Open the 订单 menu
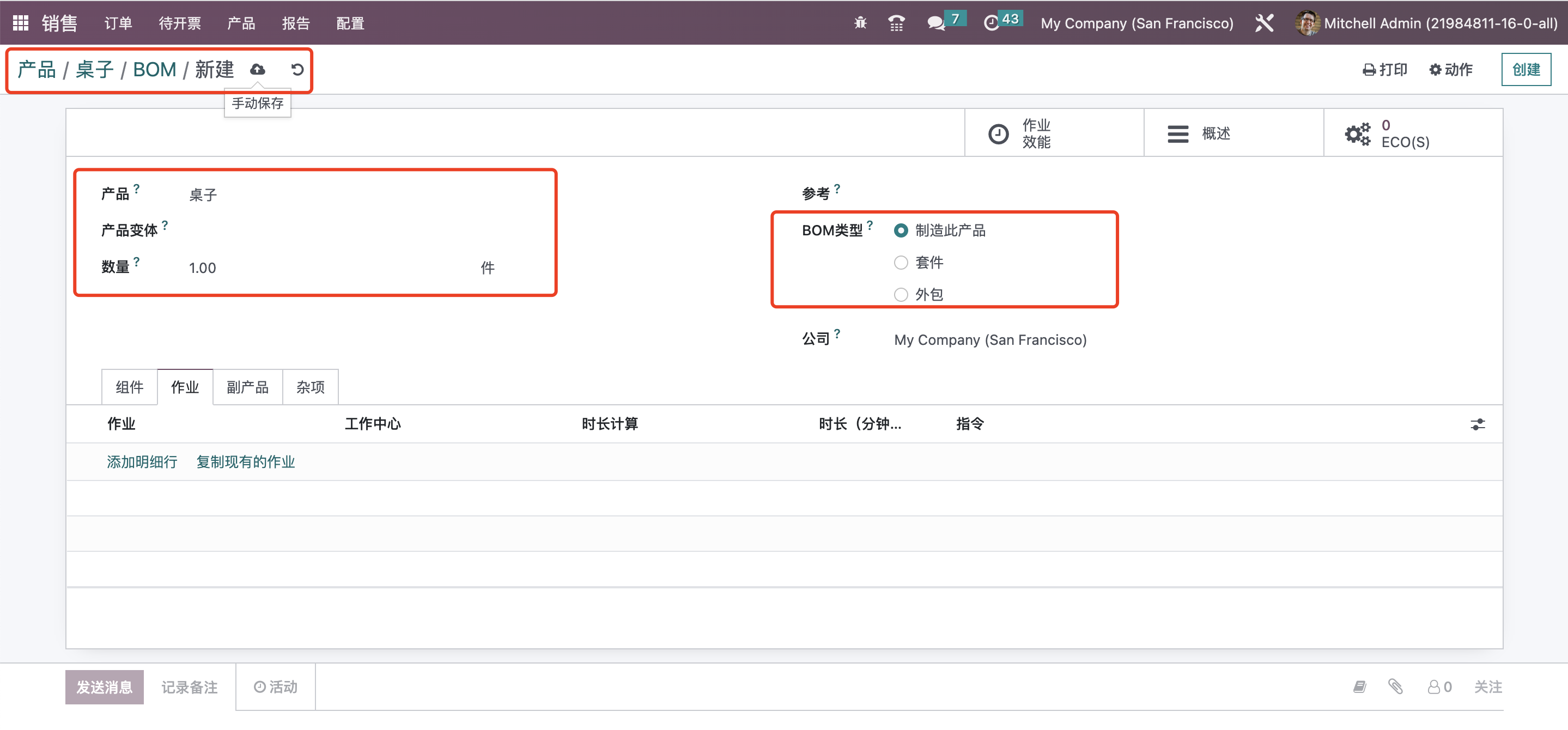The height and width of the screenshot is (730, 1568). click(x=118, y=23)
